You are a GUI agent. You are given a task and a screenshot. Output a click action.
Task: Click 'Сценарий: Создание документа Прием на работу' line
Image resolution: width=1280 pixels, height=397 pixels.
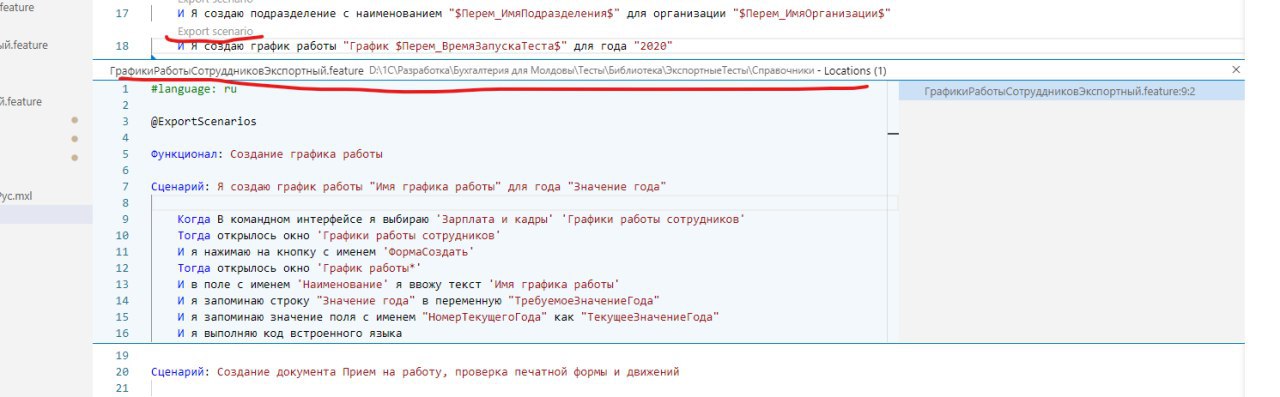coord(415,372)
